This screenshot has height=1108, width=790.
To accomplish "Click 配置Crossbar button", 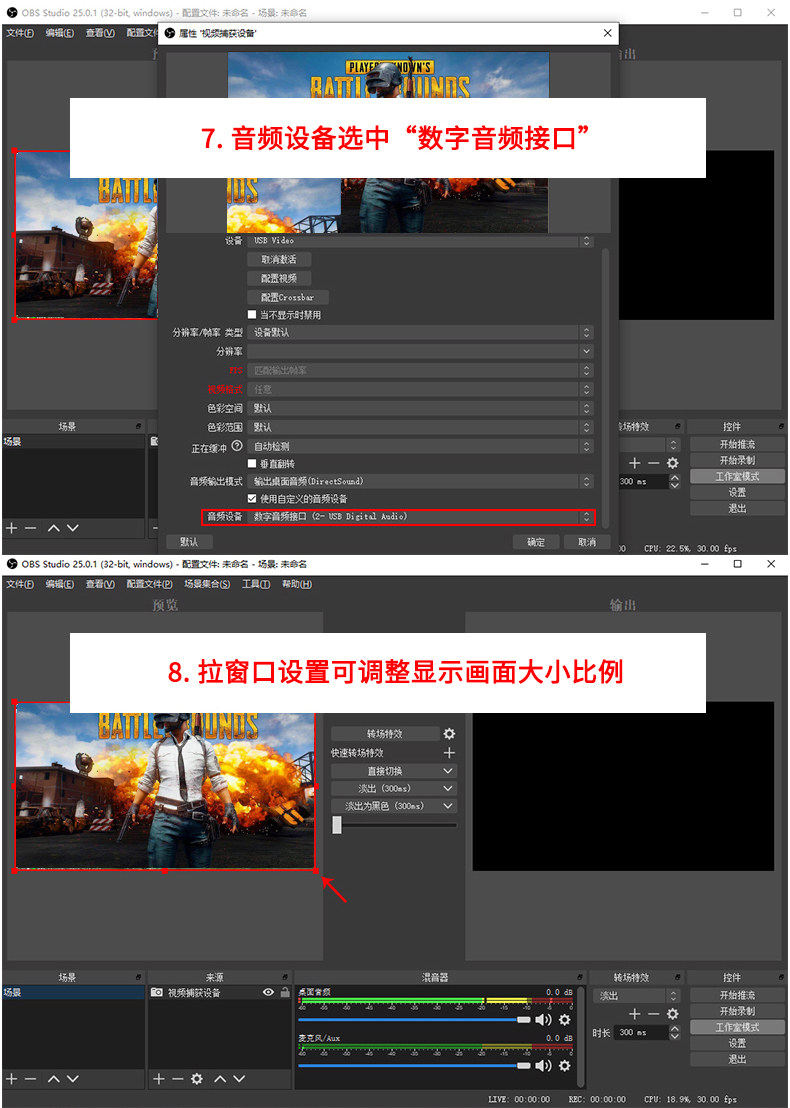I will 288,297.
